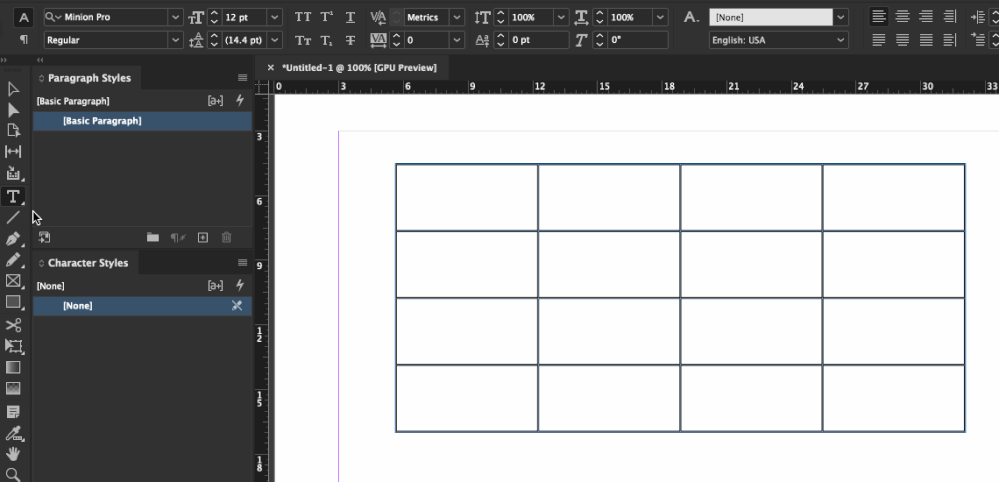This screenshot has width=999, height=482.
Task: Create new paragraph style button
Action: 203,237
